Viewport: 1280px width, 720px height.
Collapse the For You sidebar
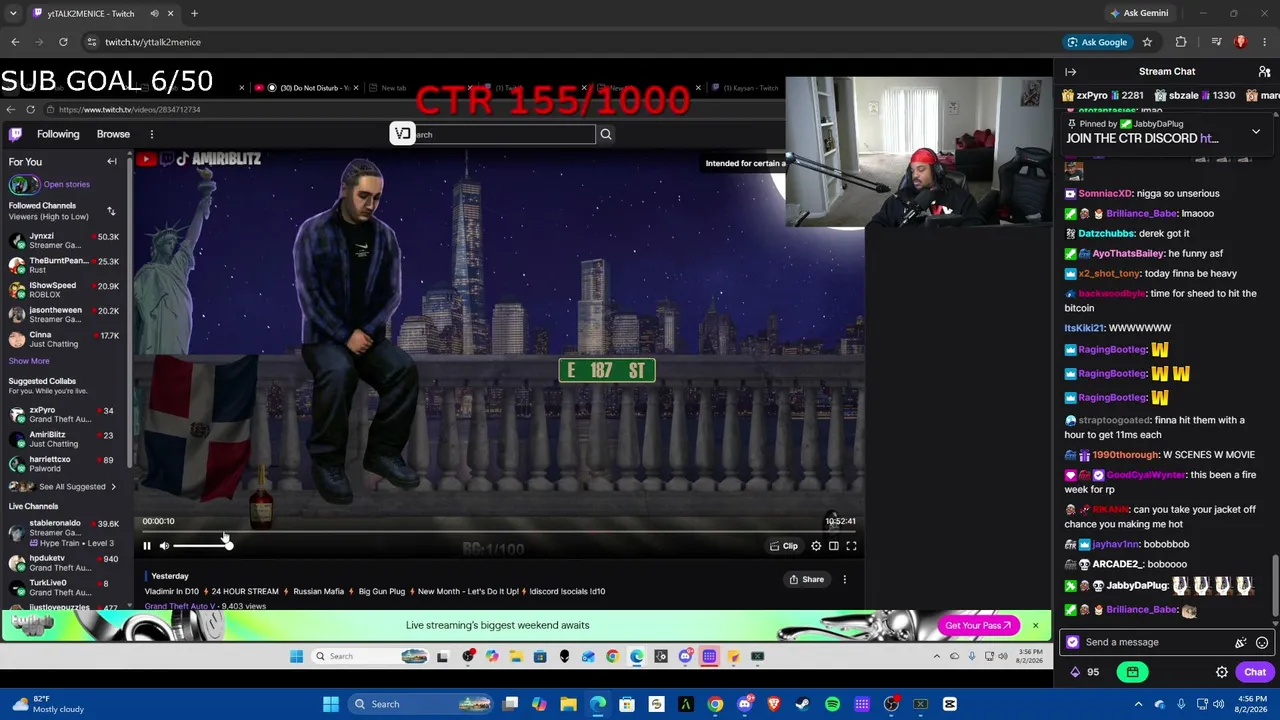point(112,161)
